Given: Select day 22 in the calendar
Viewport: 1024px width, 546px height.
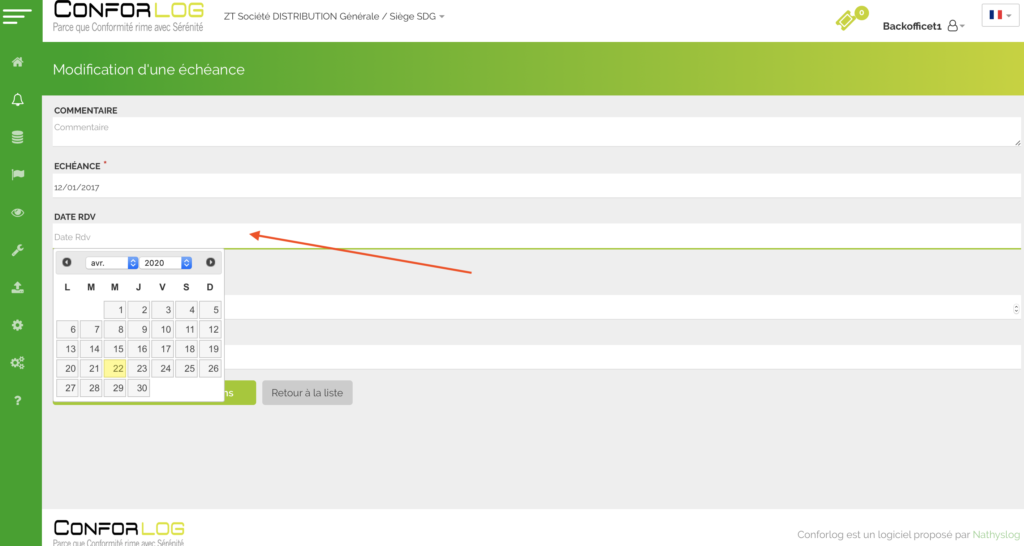Looking at the screenshot, I should pyautogui.click(x=115, y=368).
